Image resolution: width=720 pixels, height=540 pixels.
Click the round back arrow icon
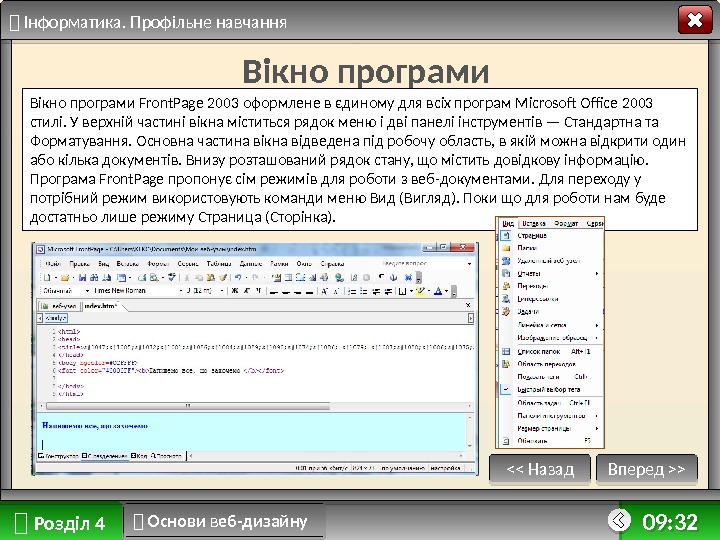619,520
